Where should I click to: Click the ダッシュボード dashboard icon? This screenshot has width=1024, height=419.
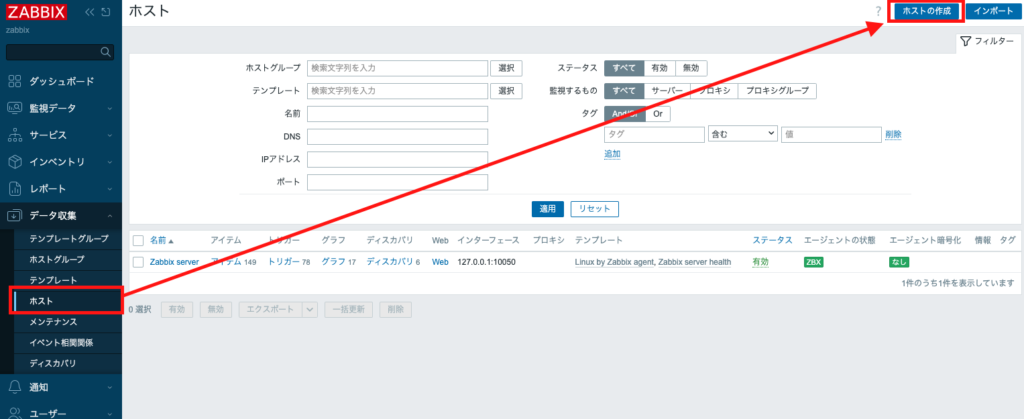click(14, 82)
